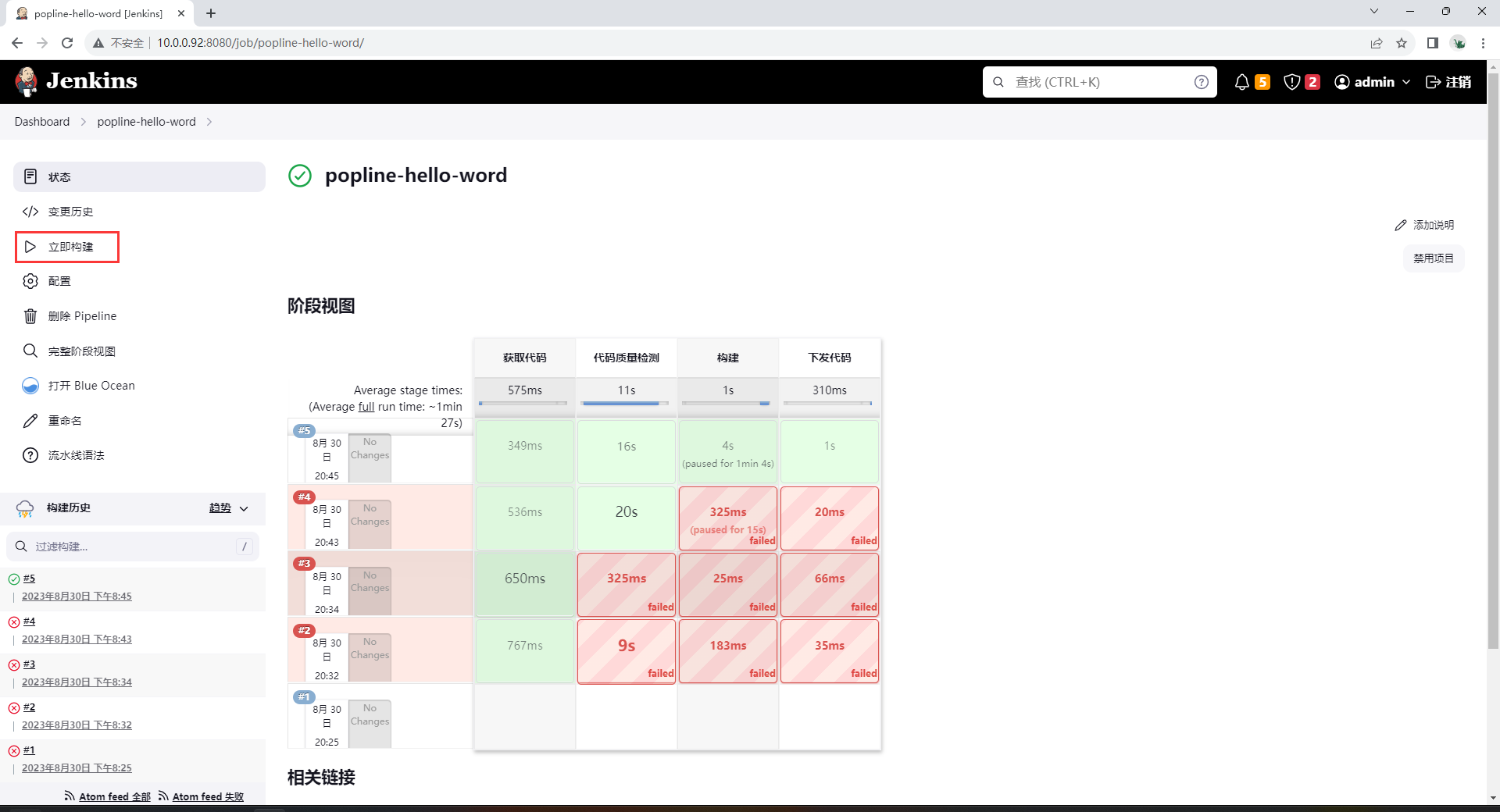Image resolution: width=1500 pixels, height=812 pixels.
Task: Click the 删除 Pipeline trash icon
Action: point(30,316)
